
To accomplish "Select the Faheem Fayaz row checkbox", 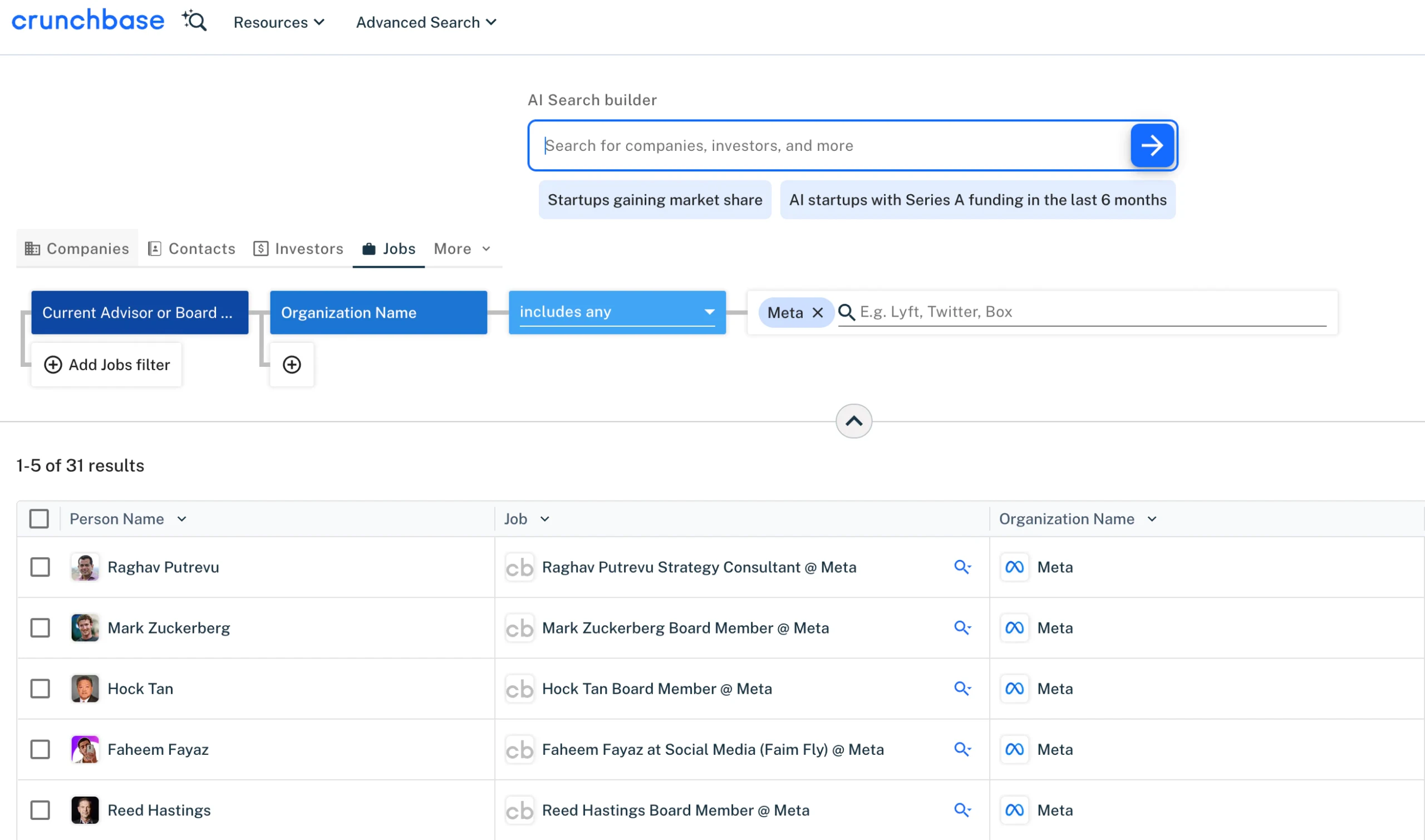I will tap(40, 749).
